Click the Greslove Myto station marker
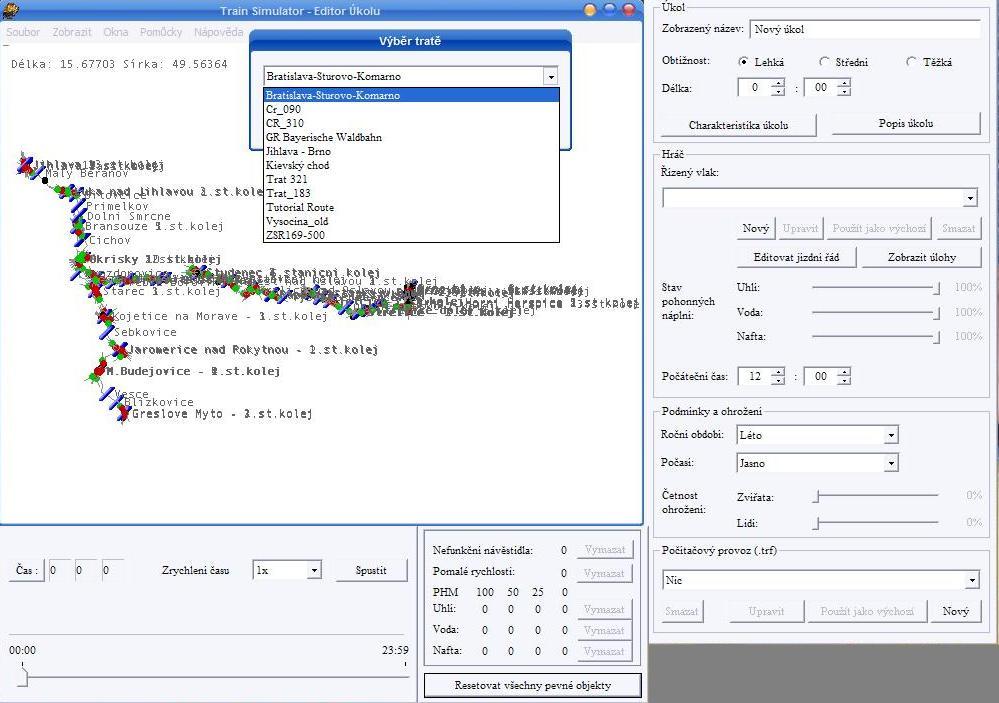The image size is (999, 703). tap(125, 412)
